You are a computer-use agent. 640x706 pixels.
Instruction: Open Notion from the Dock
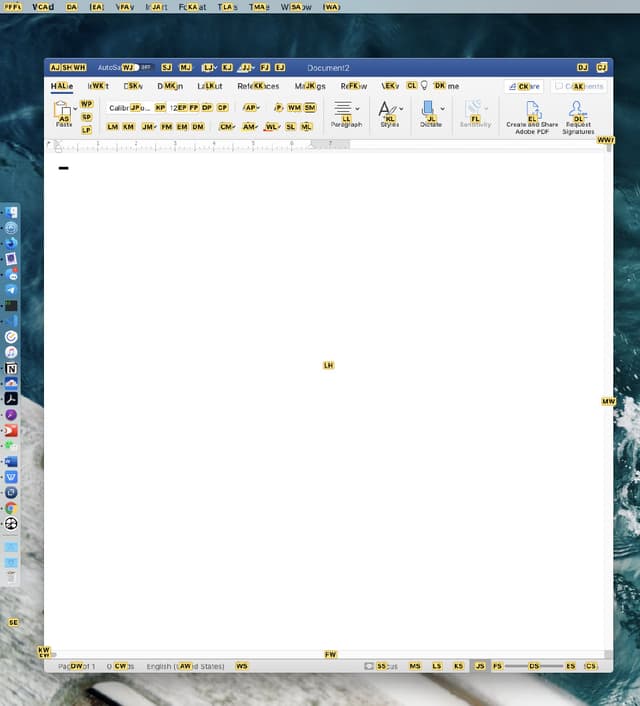11,368
